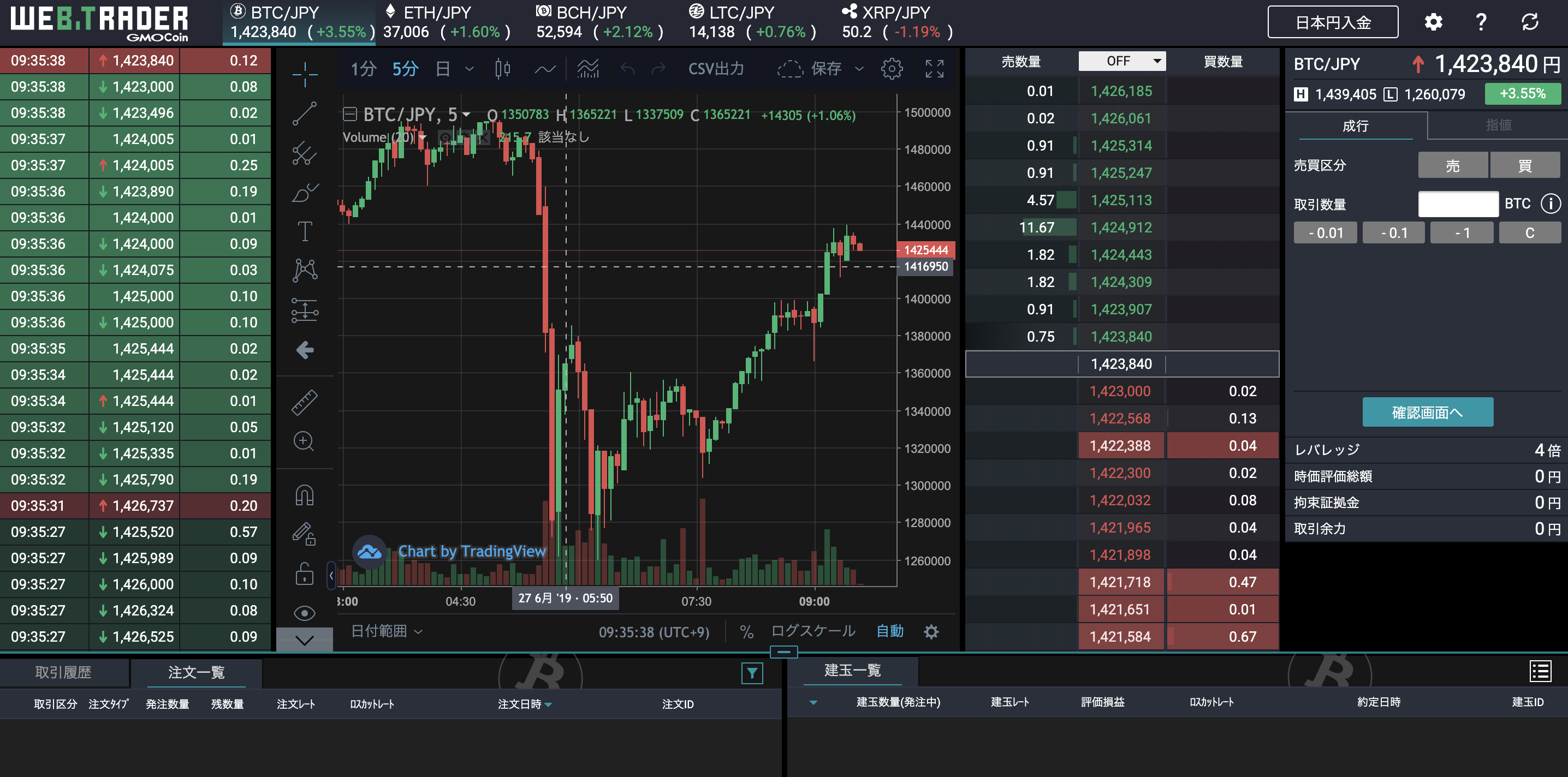Hide all drawings with eye icon

tap(305, 613)
